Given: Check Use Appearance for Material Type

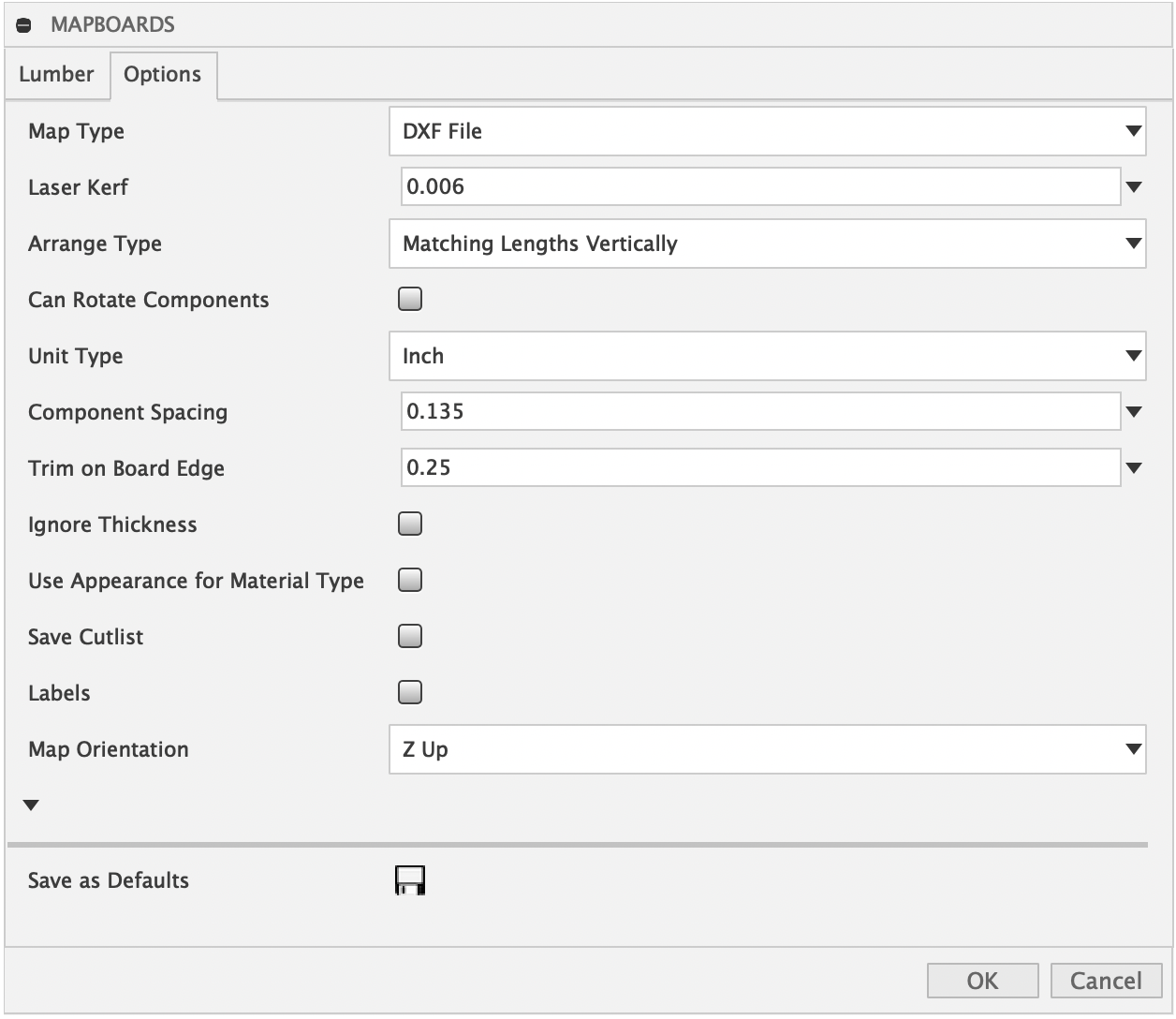Looking at the screenshot, I should click(410, 581).
